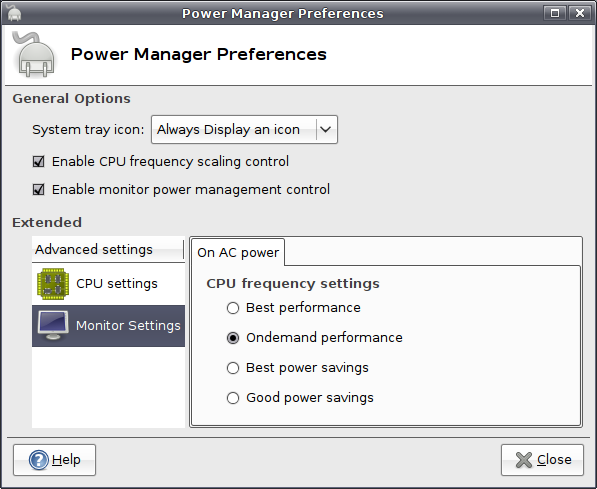
Task: Click the CPU chip icon in sidebar
Action: click(x=53, y=284)
